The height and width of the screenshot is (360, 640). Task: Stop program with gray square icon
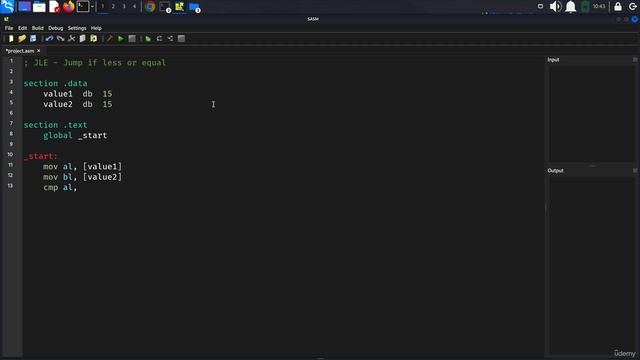132,38
